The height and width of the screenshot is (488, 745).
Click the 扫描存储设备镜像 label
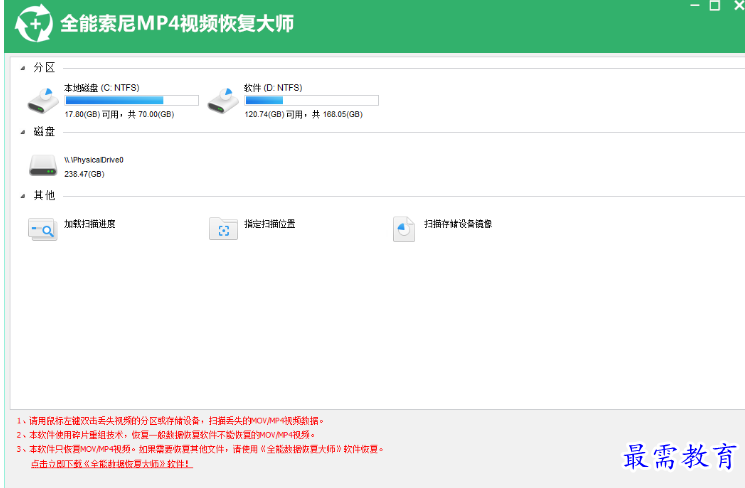(458, 224)
